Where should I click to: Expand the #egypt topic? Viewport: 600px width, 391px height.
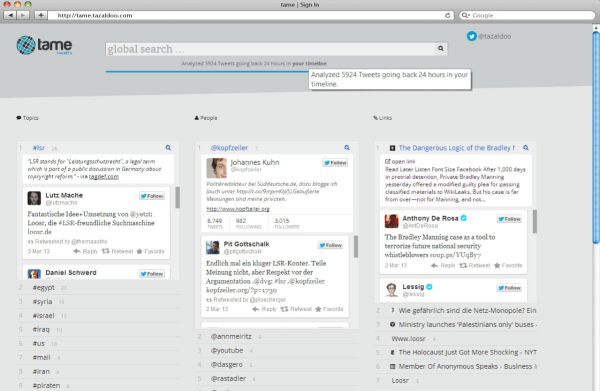(x=98, y=287)
